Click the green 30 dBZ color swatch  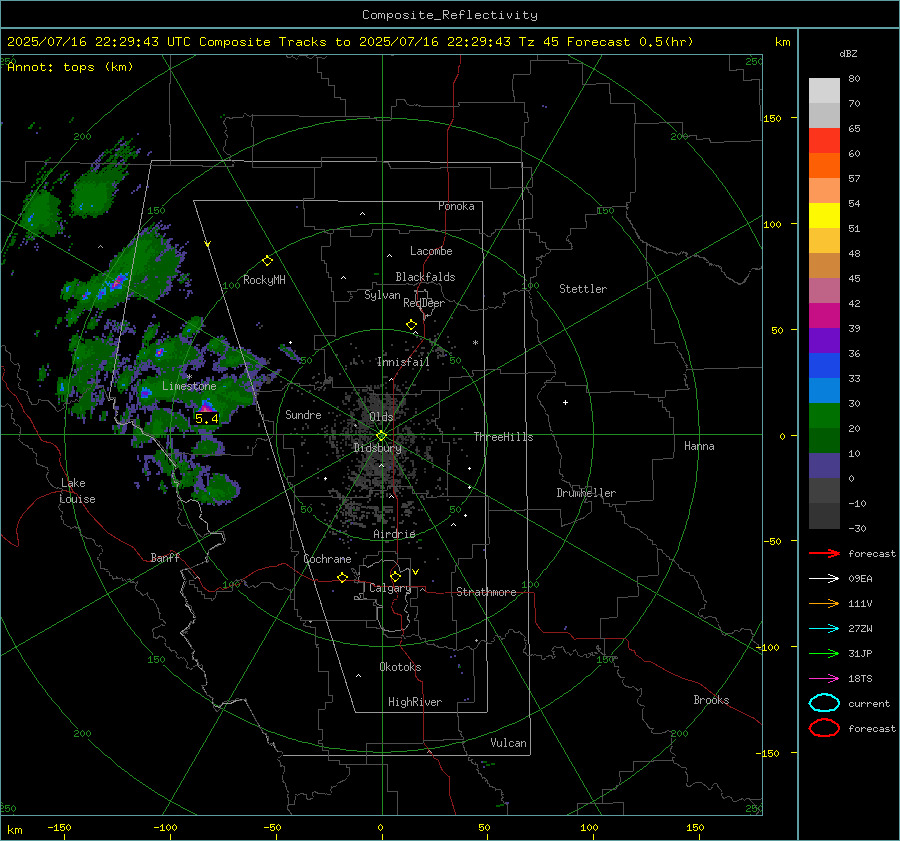pos(824,415)
